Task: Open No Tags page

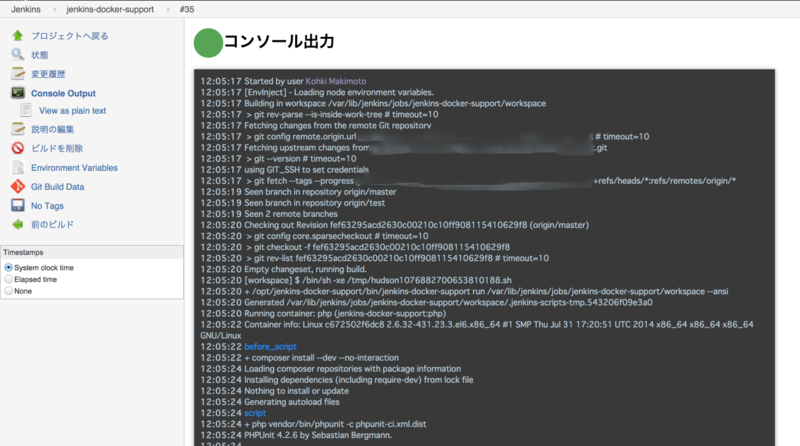Action: [x=47, y=206]
